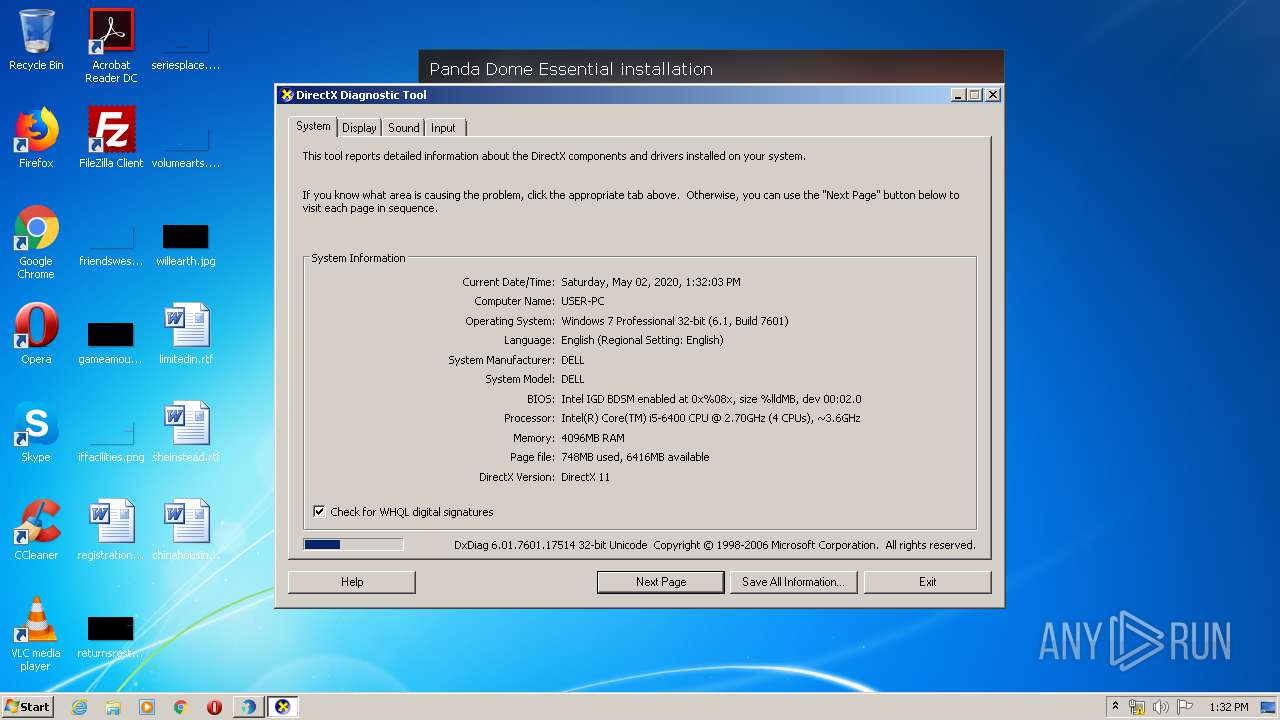Click the Next Page button
The height and width of the screenshot is (720, 1280).
point(661,582)
